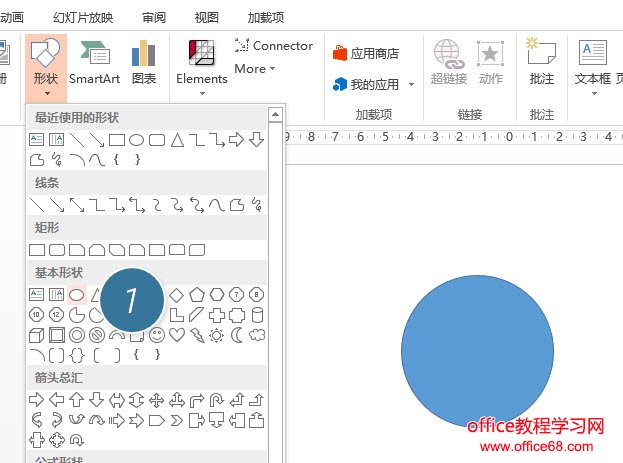Add a 批注 comment
This screenshot has height=463, width=623.
click(542, 63)
